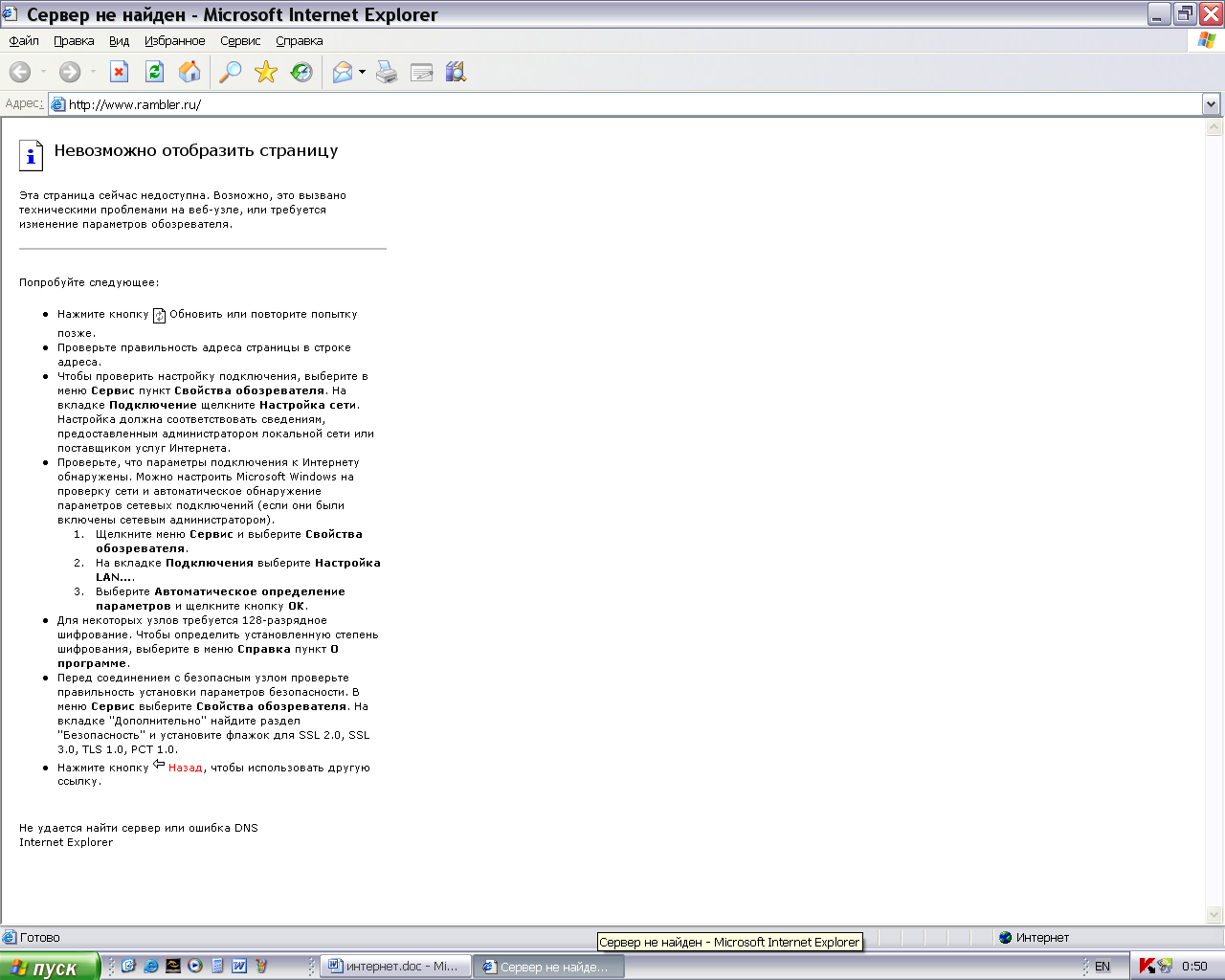Open the Файл menu
This screenshot has height=980, width=1225.
point(24,41)
